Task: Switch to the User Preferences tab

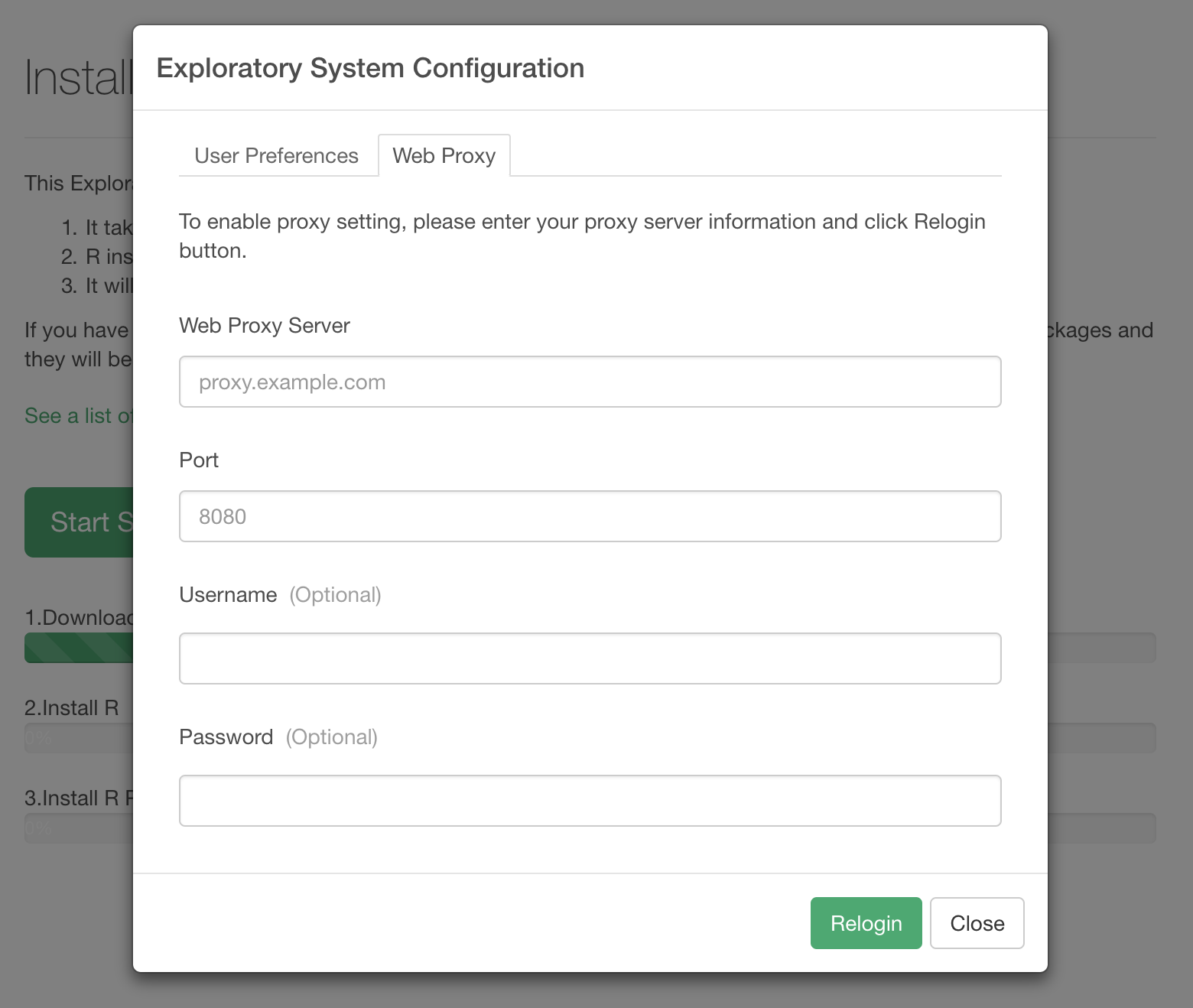Action: click(x=276, y=156)
